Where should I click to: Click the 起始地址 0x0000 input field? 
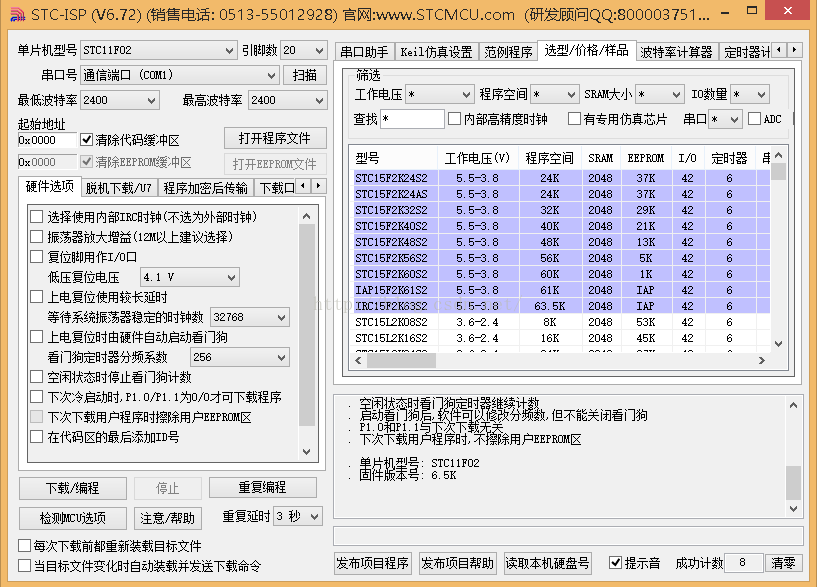pyautogui.click(x=47, y=140)
